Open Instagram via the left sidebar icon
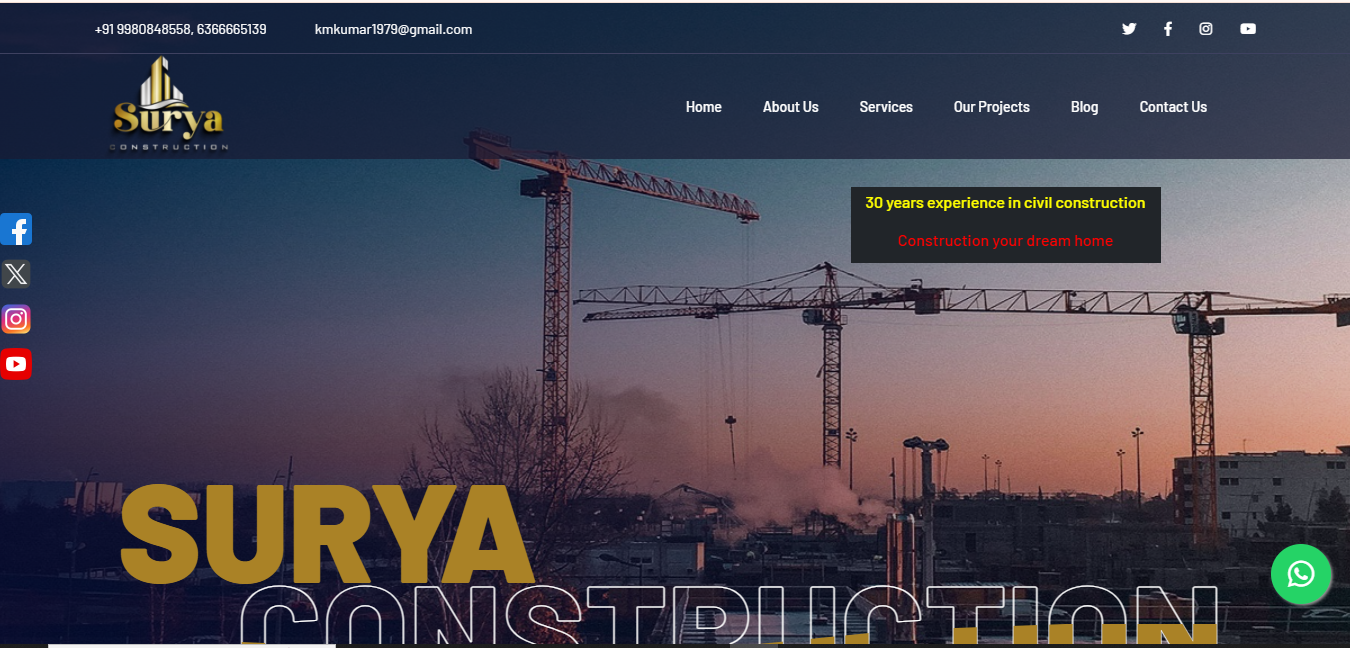Image resolution: width=1350 pixels, height=648 pixels. point(16,319)
